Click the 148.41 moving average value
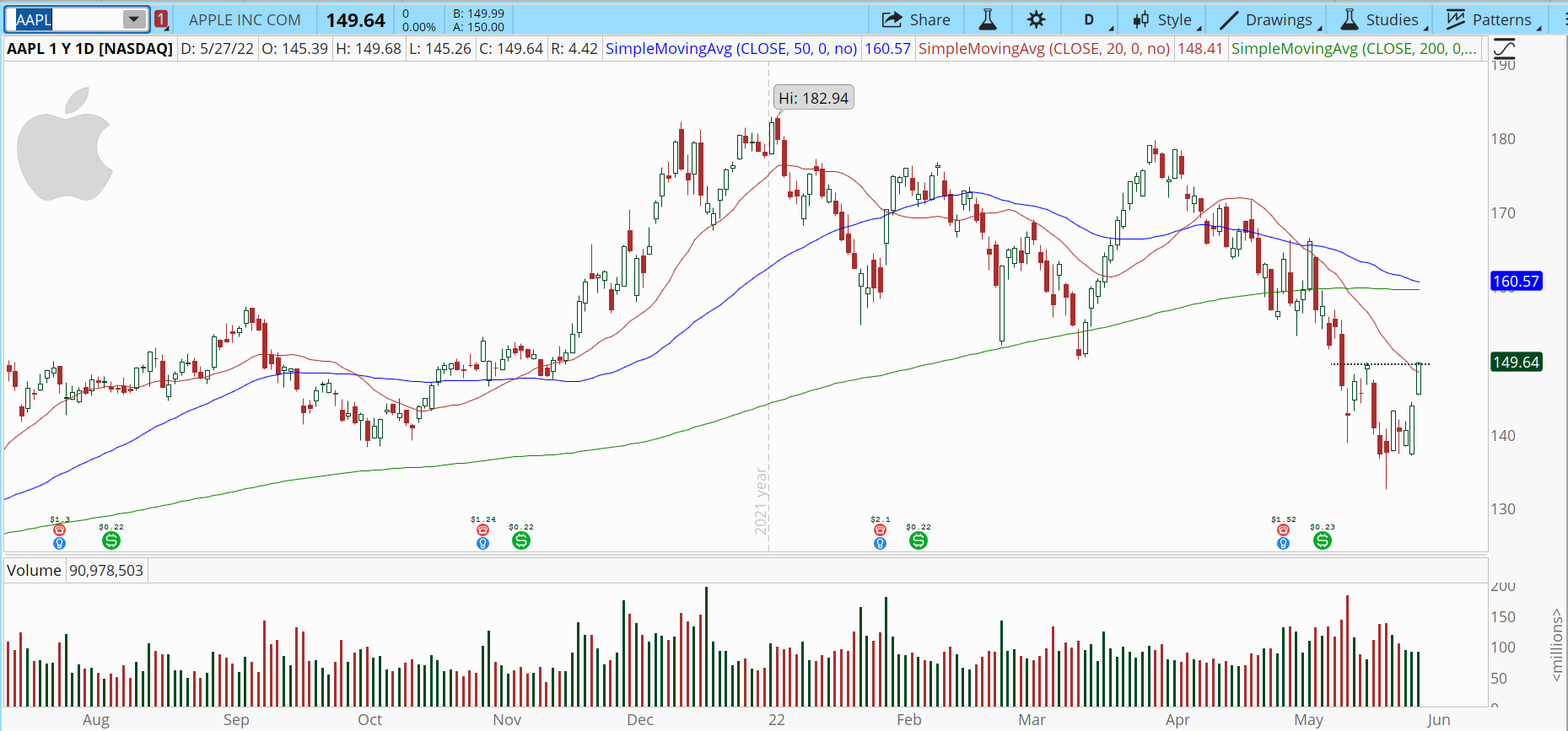 click(x=1200, y=49)
